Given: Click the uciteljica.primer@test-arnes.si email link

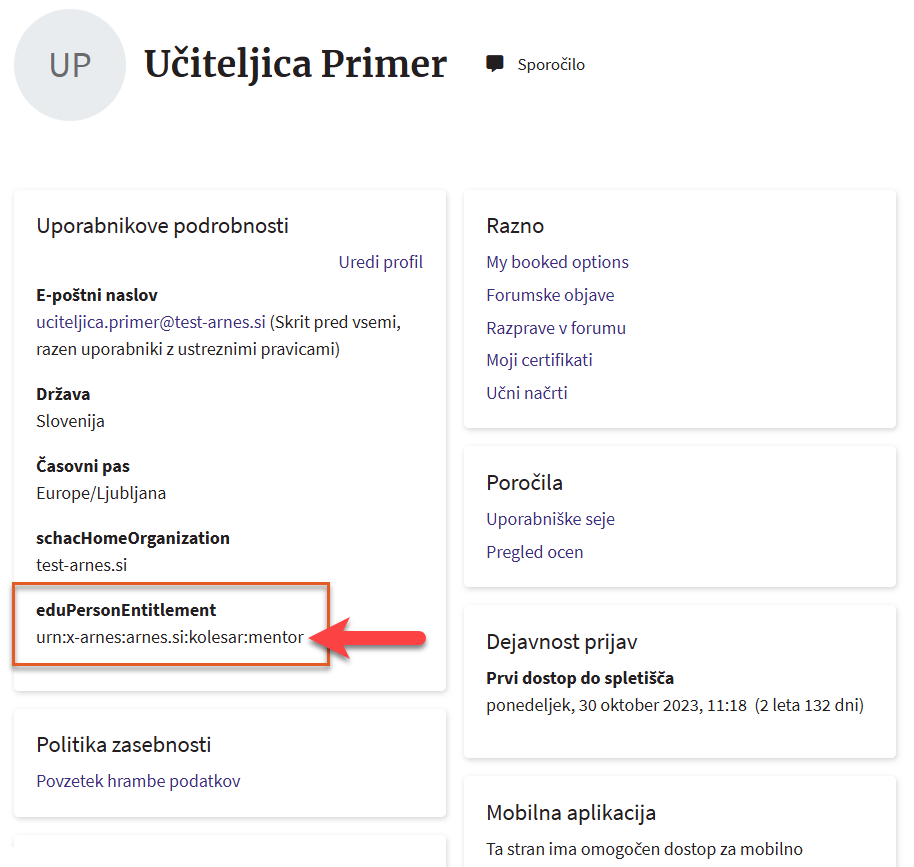Looking at the screenshot, I should (150, 323).
